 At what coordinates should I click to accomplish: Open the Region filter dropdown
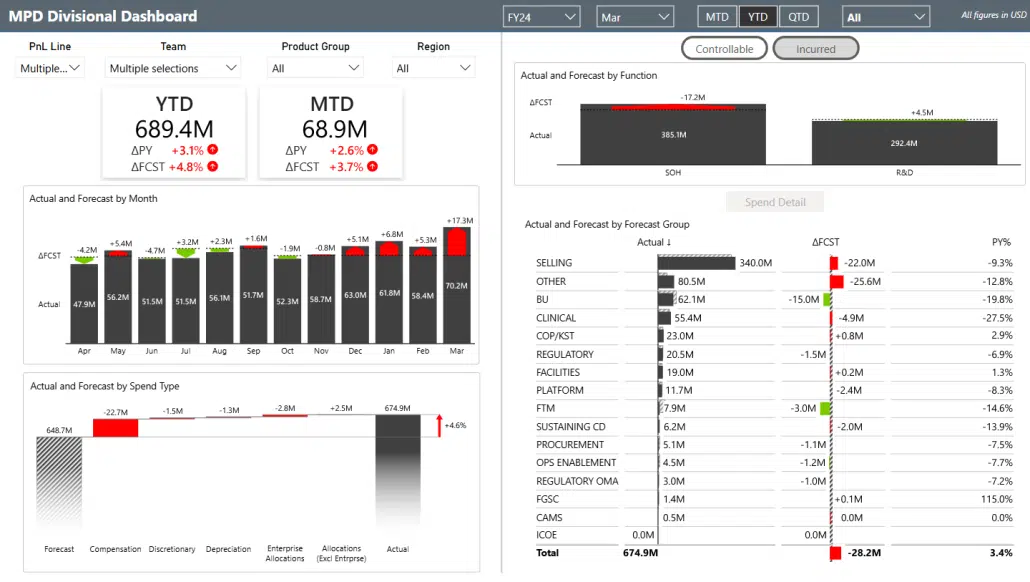click(433, 68)
